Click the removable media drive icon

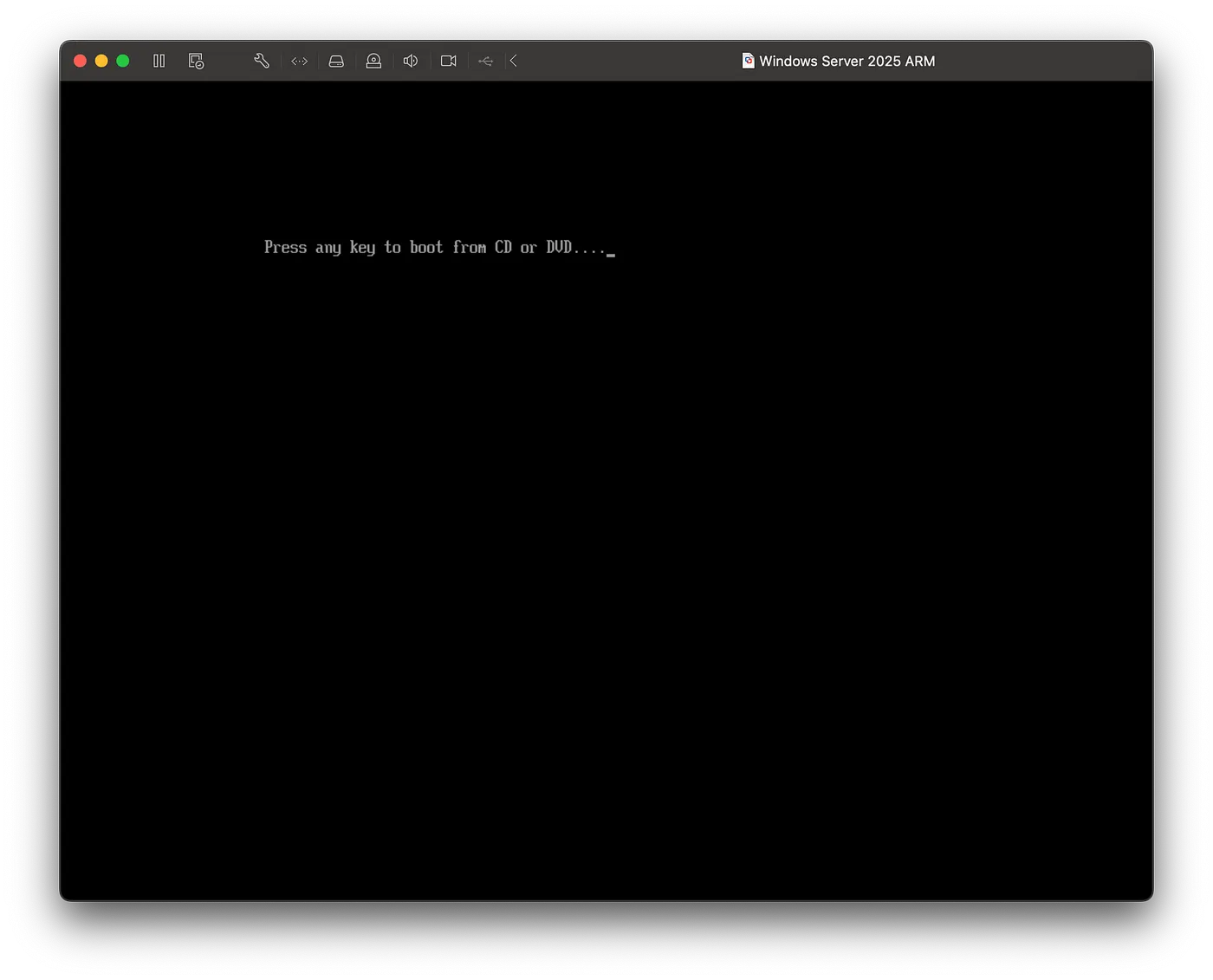click(373, 61)
